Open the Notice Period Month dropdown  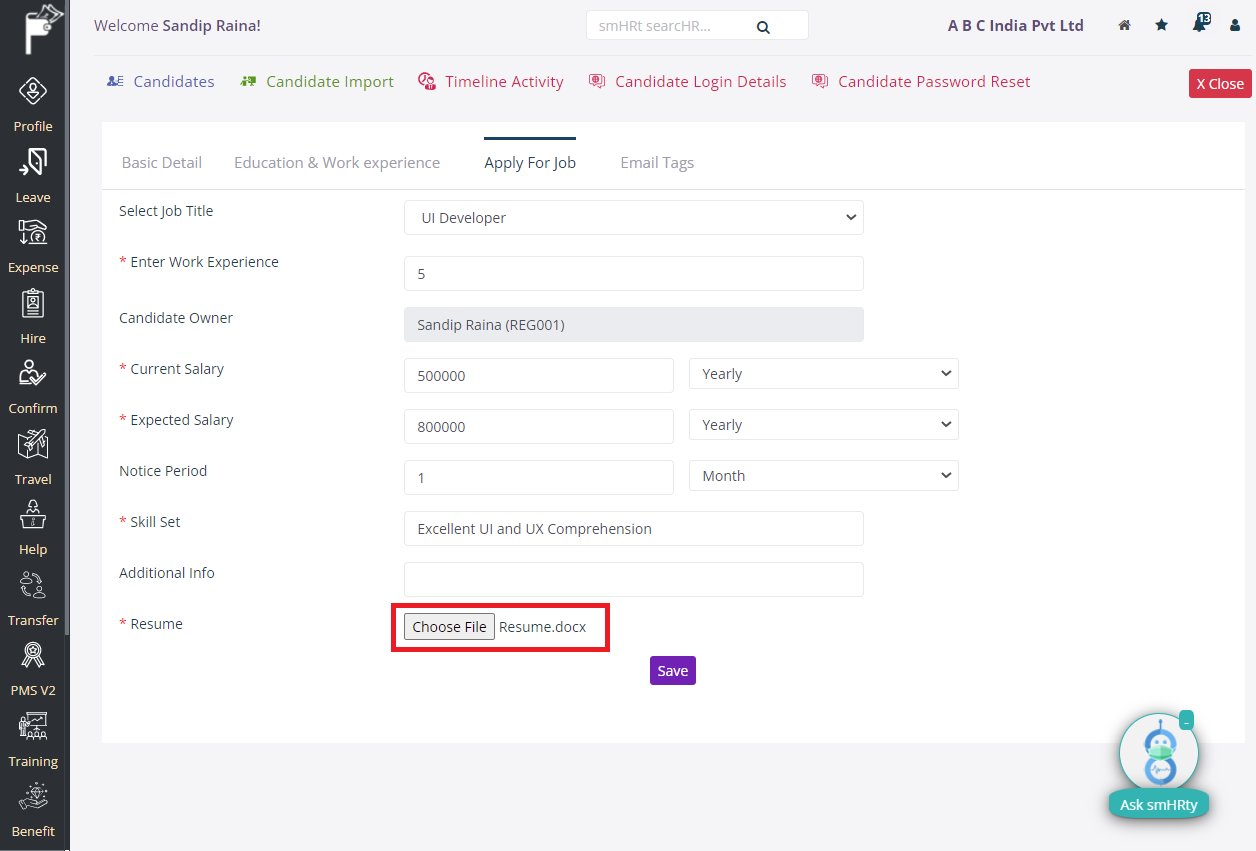coord(822,475)
